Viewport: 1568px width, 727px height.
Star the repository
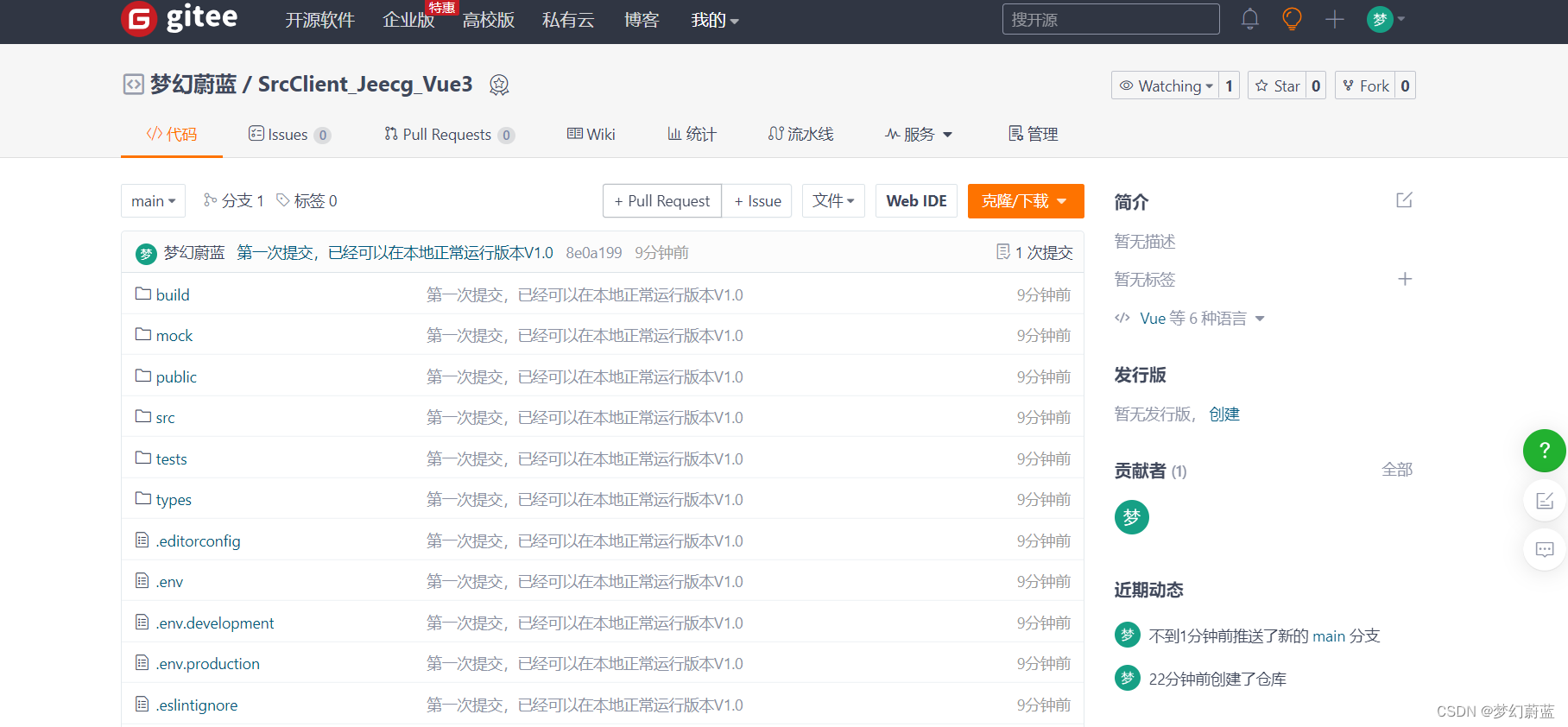(x=1277, y=85)
